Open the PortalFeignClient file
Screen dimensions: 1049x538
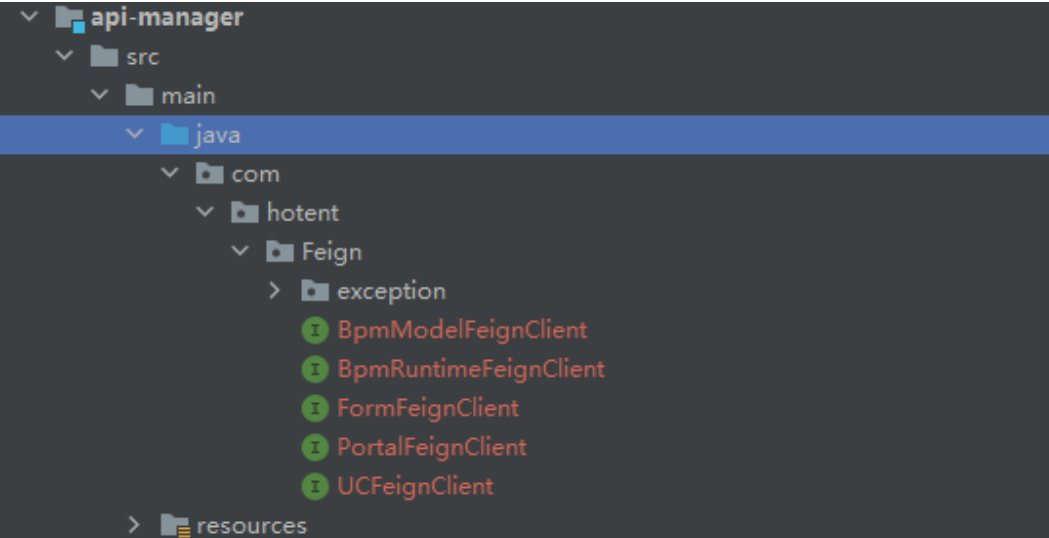431,447
